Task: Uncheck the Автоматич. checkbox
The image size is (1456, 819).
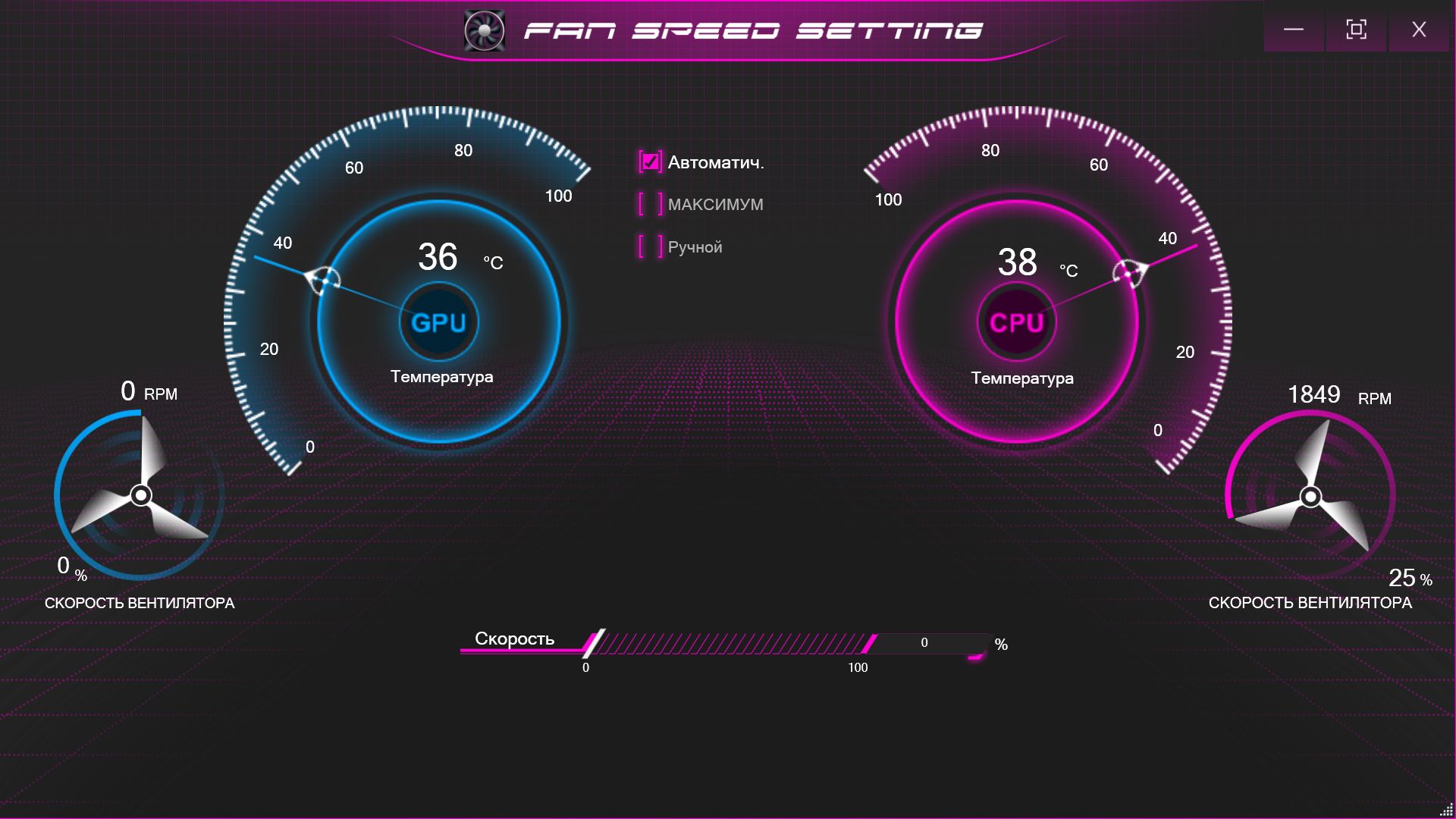Action: pyautogui.click(x=650, y=162)
